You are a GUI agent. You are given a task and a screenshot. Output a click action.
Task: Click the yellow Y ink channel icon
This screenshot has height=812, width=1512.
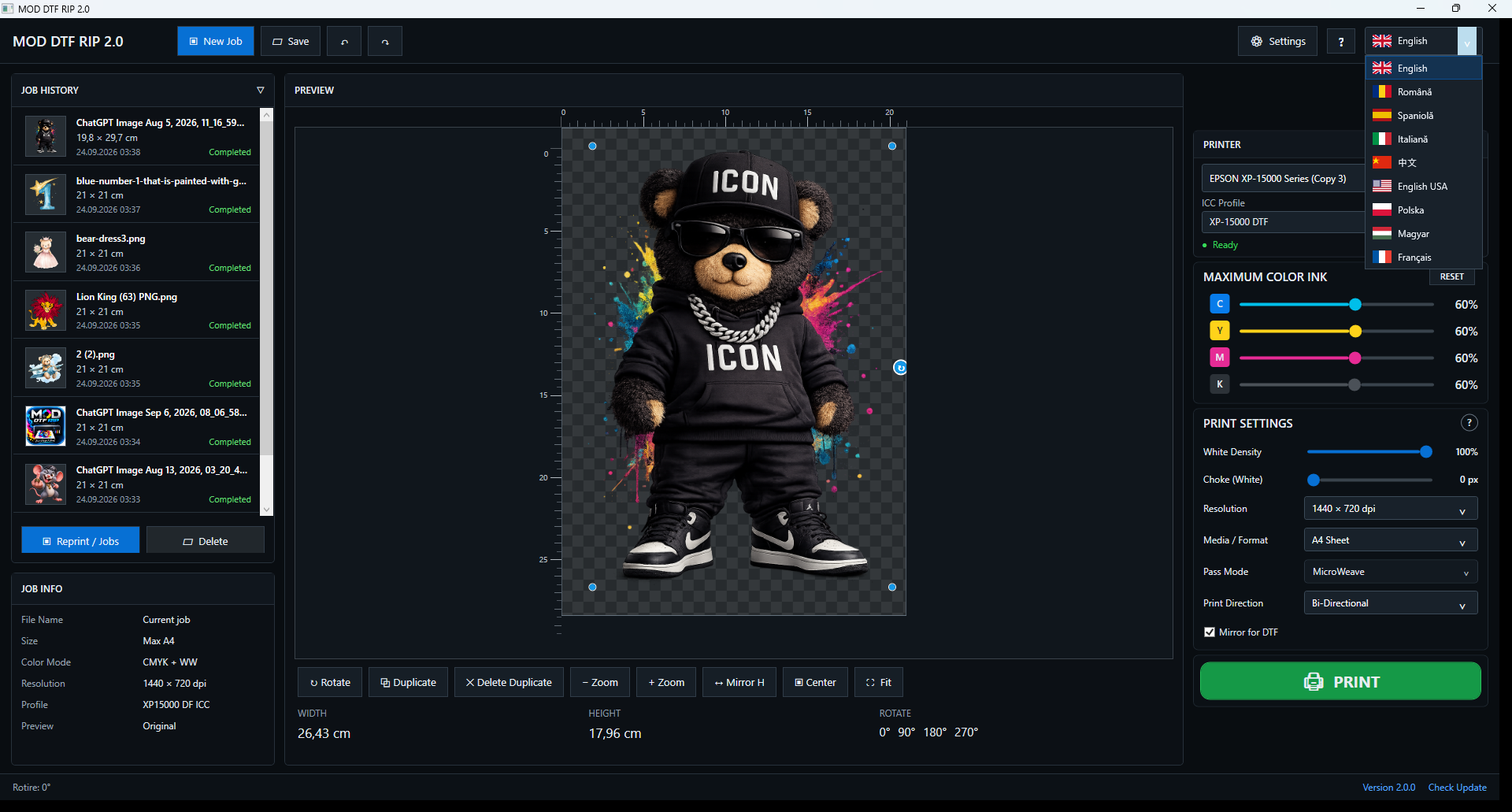point(1220,331)
